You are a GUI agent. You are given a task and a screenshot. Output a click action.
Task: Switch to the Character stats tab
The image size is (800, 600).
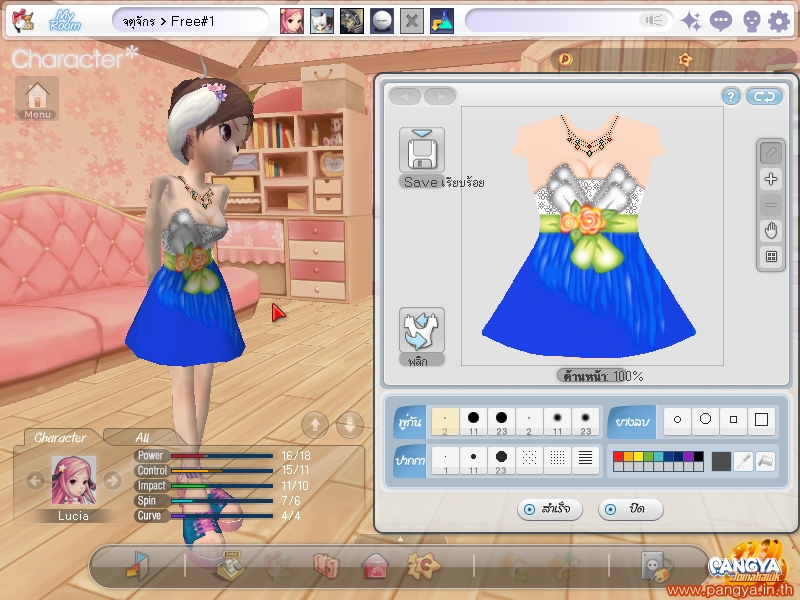(x=60, y=437)
